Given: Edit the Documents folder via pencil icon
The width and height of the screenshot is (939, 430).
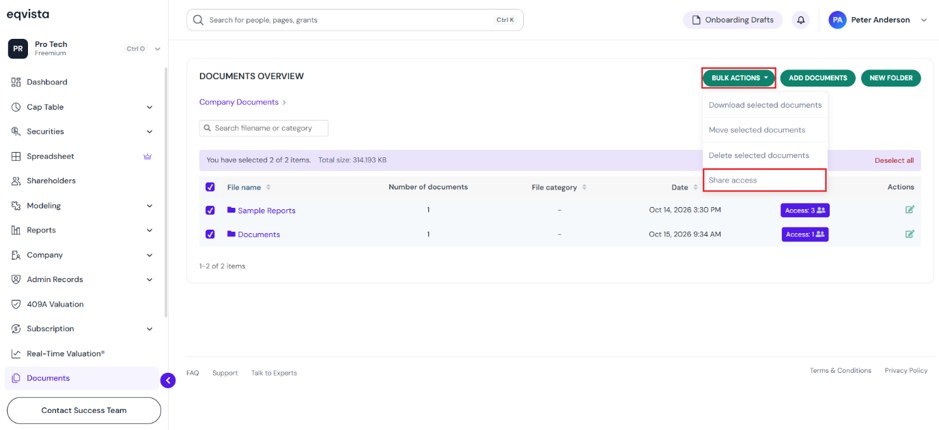Looking at the screenshot, I should pos(910,234).
